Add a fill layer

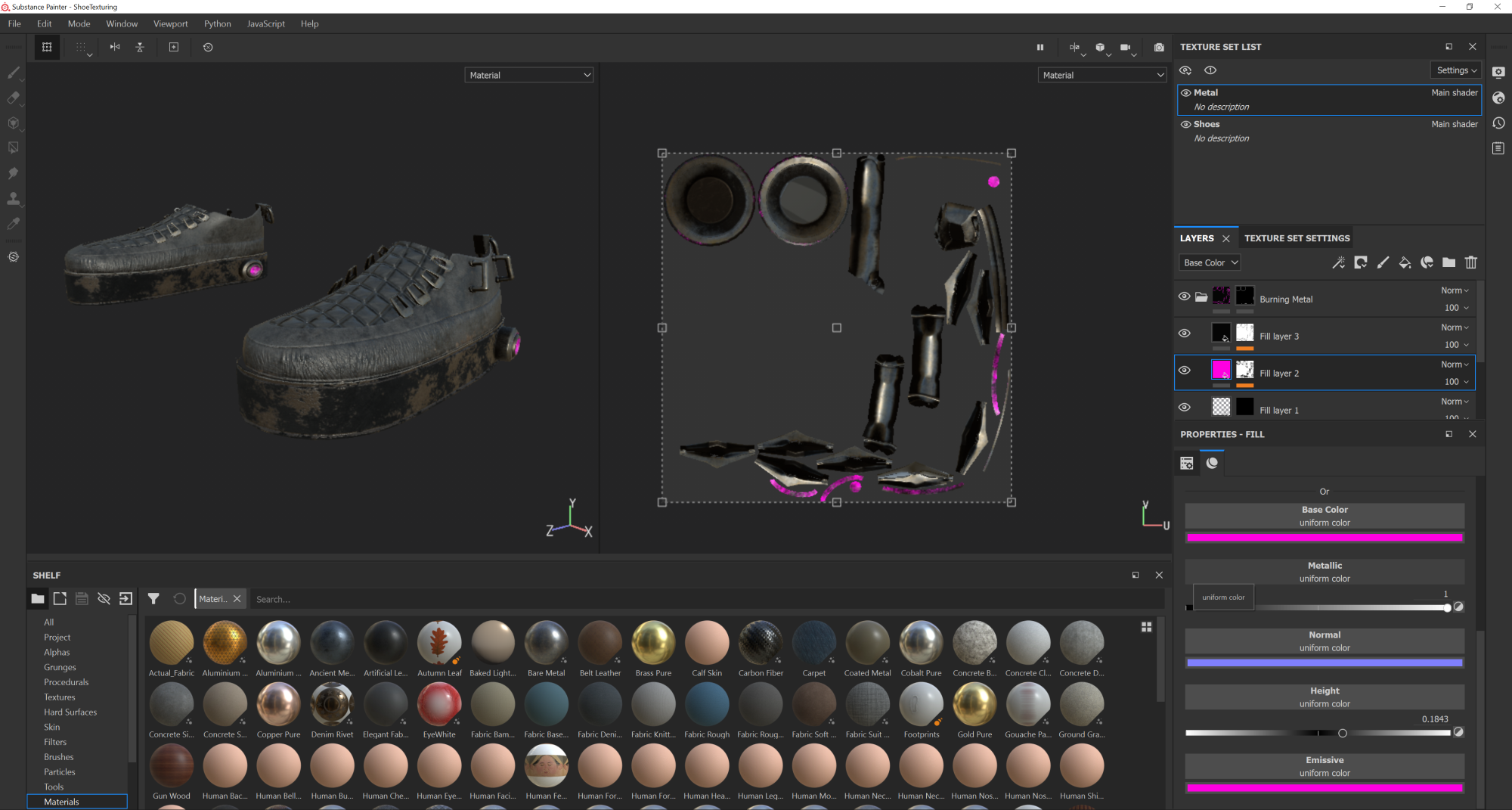[x=1405, y=262]
